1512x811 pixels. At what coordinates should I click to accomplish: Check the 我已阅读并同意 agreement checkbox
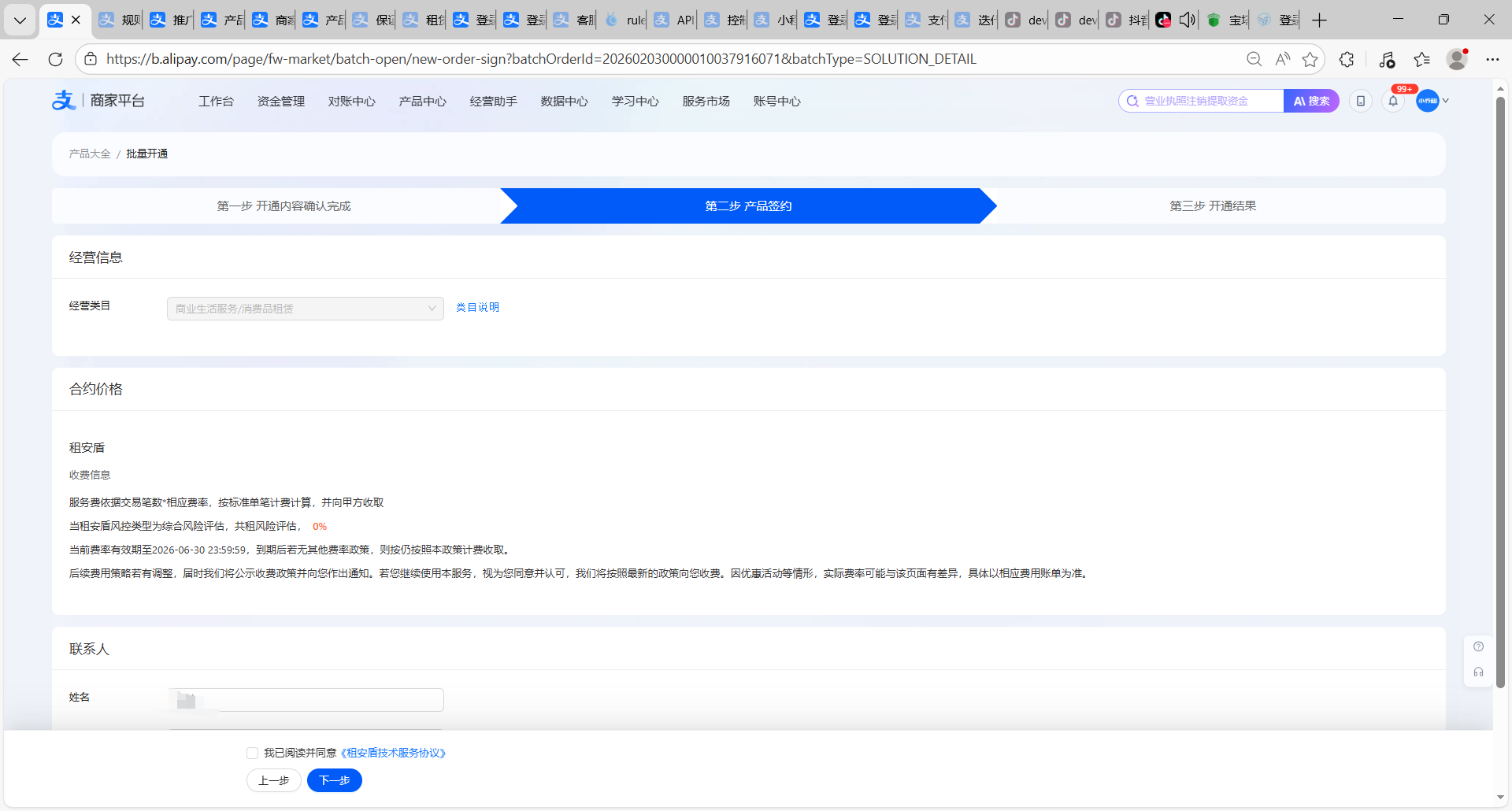tap(252, 754)
